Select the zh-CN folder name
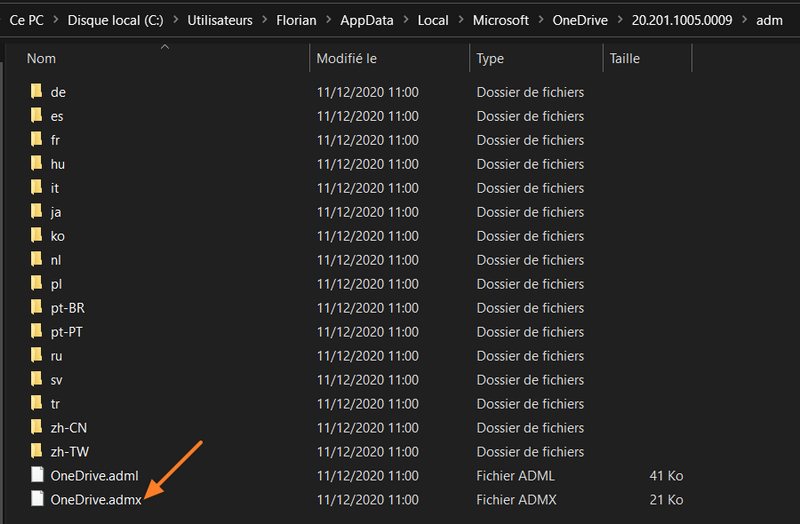Image resolution: width=800 pixels, height=524 pixels. 68,428
